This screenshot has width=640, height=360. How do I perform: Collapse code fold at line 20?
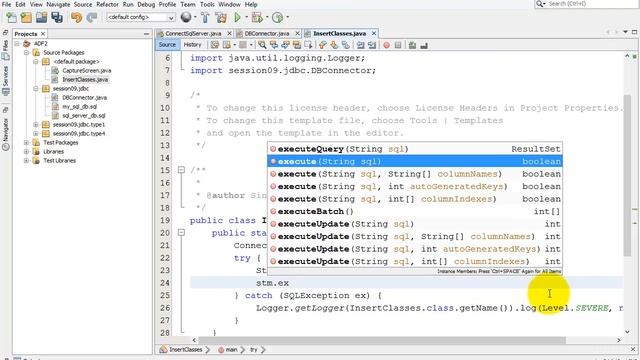coord(182,233)
